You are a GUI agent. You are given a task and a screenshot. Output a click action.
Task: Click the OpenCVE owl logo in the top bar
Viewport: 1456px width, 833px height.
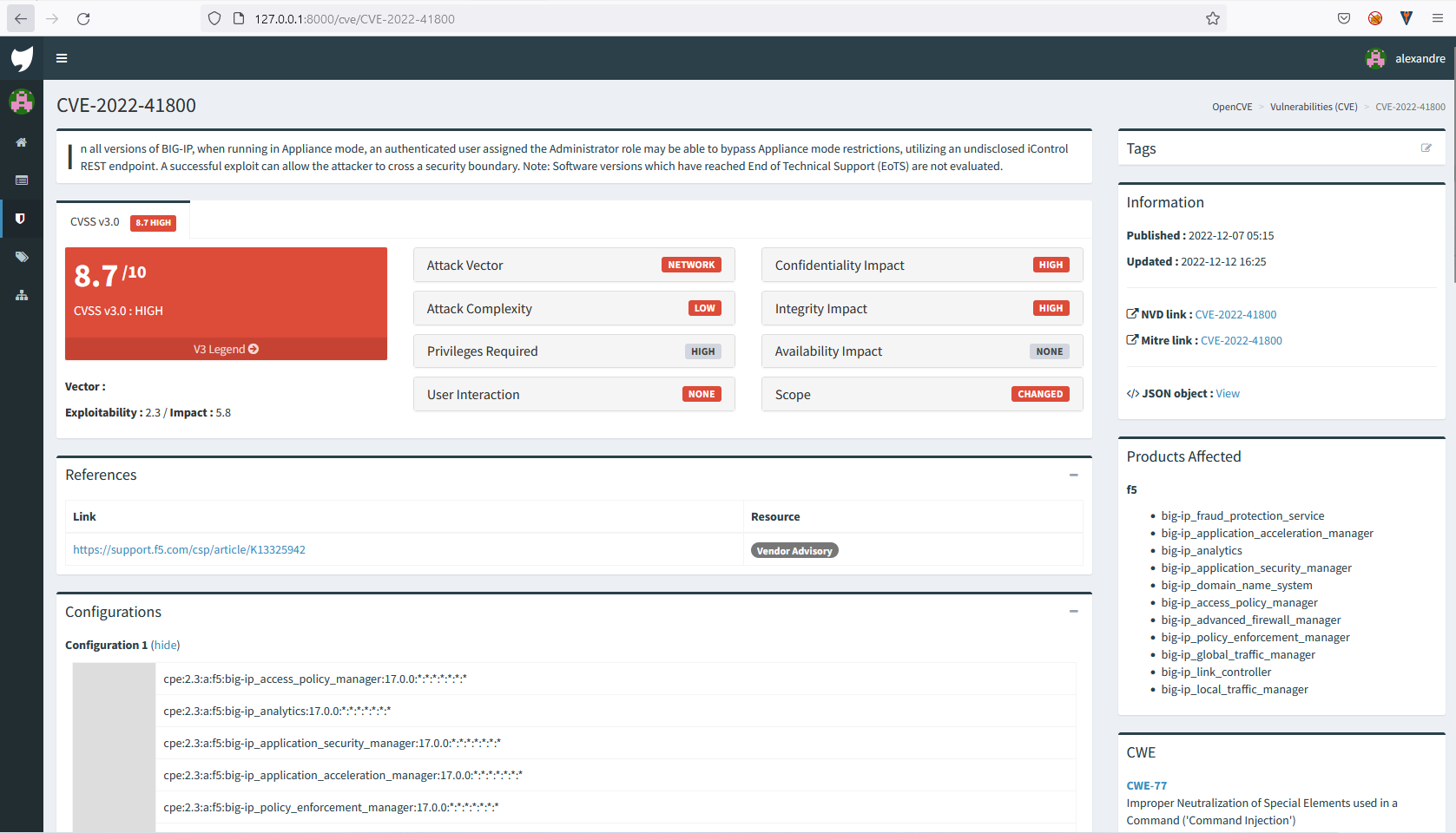tap(21, 58)
